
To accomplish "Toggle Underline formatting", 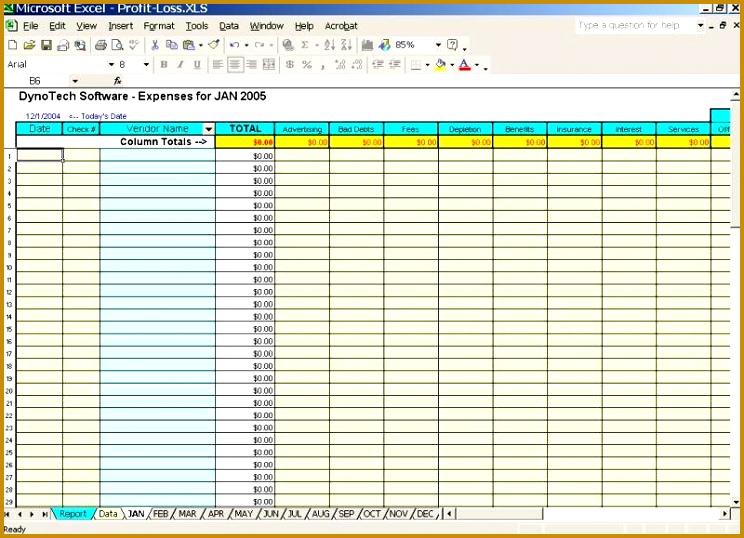I will pos(197,65).
